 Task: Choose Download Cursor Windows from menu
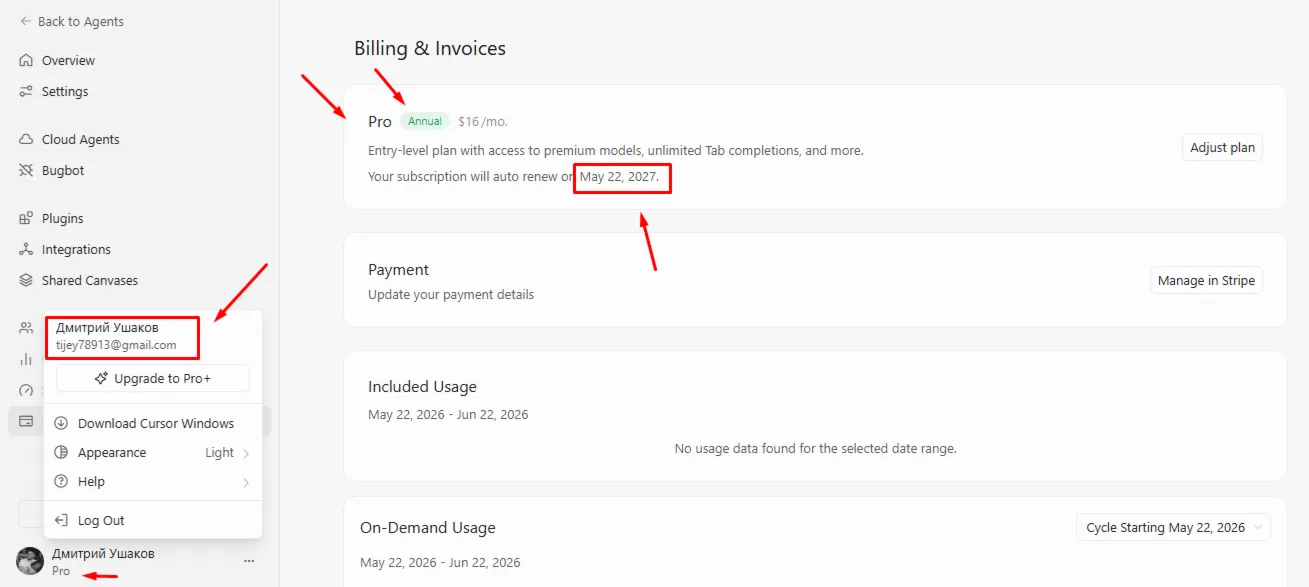tap(153, 423)
